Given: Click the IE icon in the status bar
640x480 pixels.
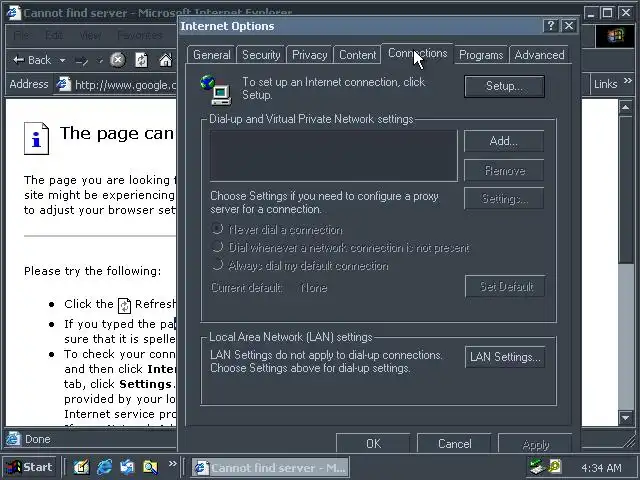Looking at the screenshot, I should pyautogui.click(x=13, y=439).
